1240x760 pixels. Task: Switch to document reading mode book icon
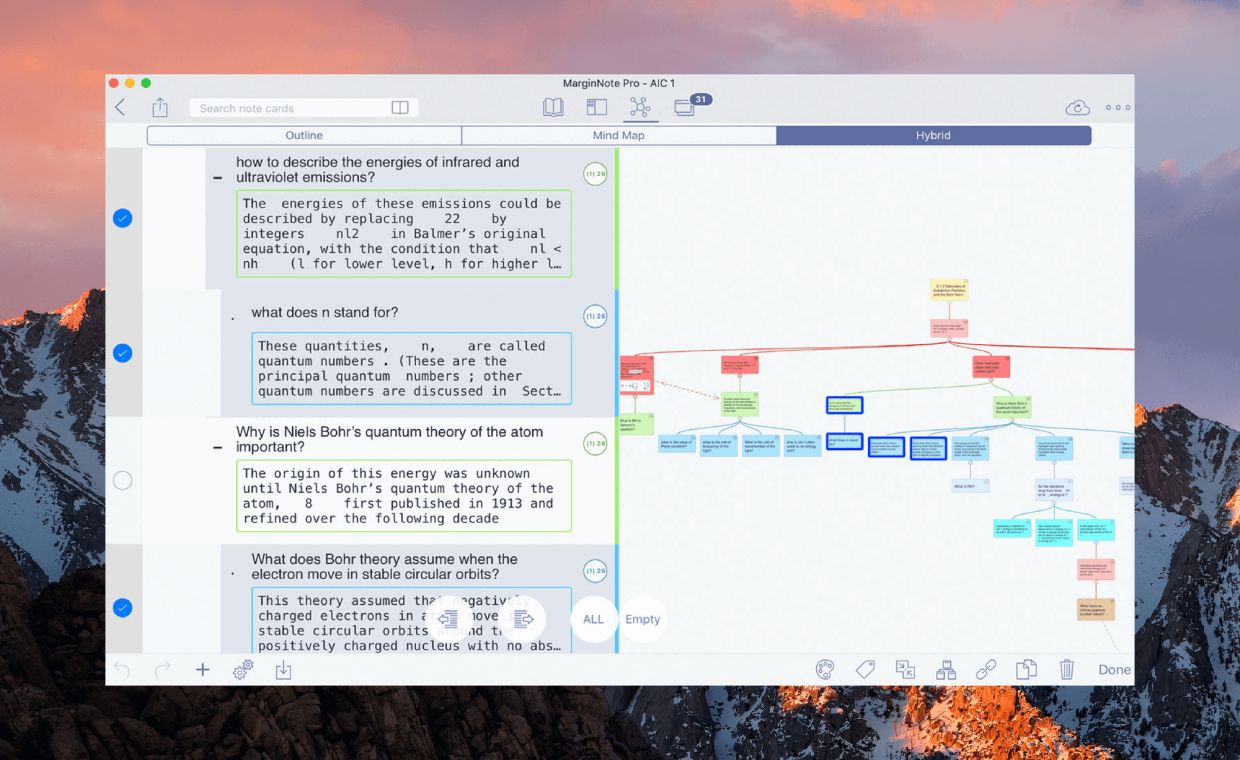click(x=553, y=108)
